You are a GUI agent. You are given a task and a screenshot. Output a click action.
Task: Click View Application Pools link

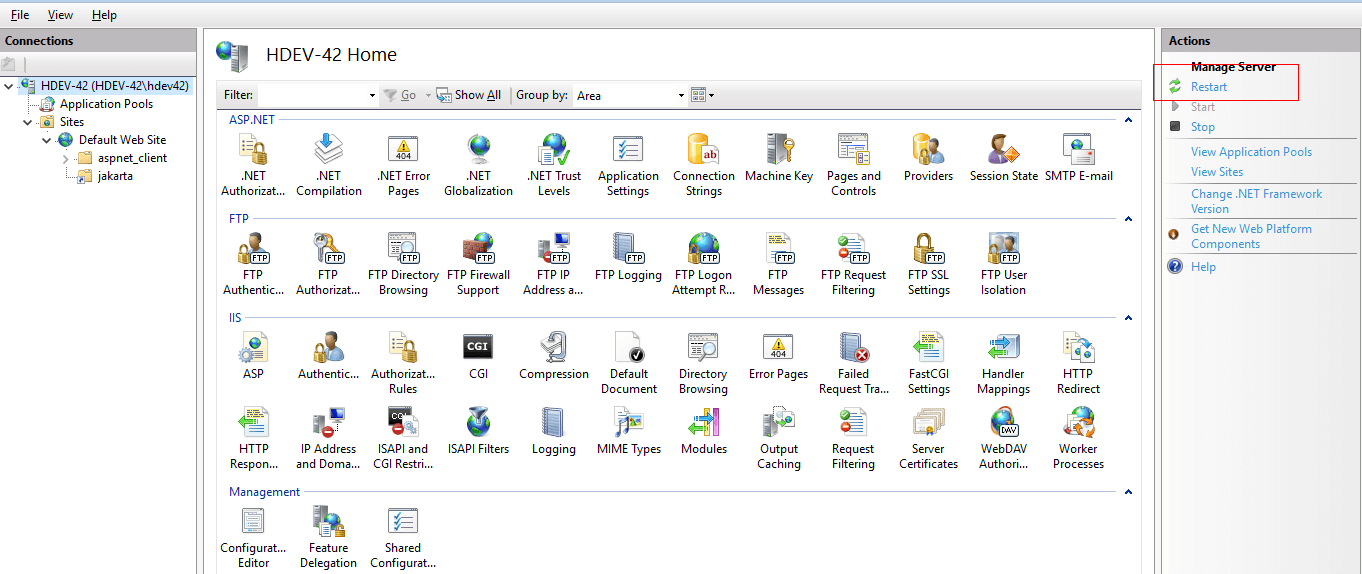pos(1251,152)
